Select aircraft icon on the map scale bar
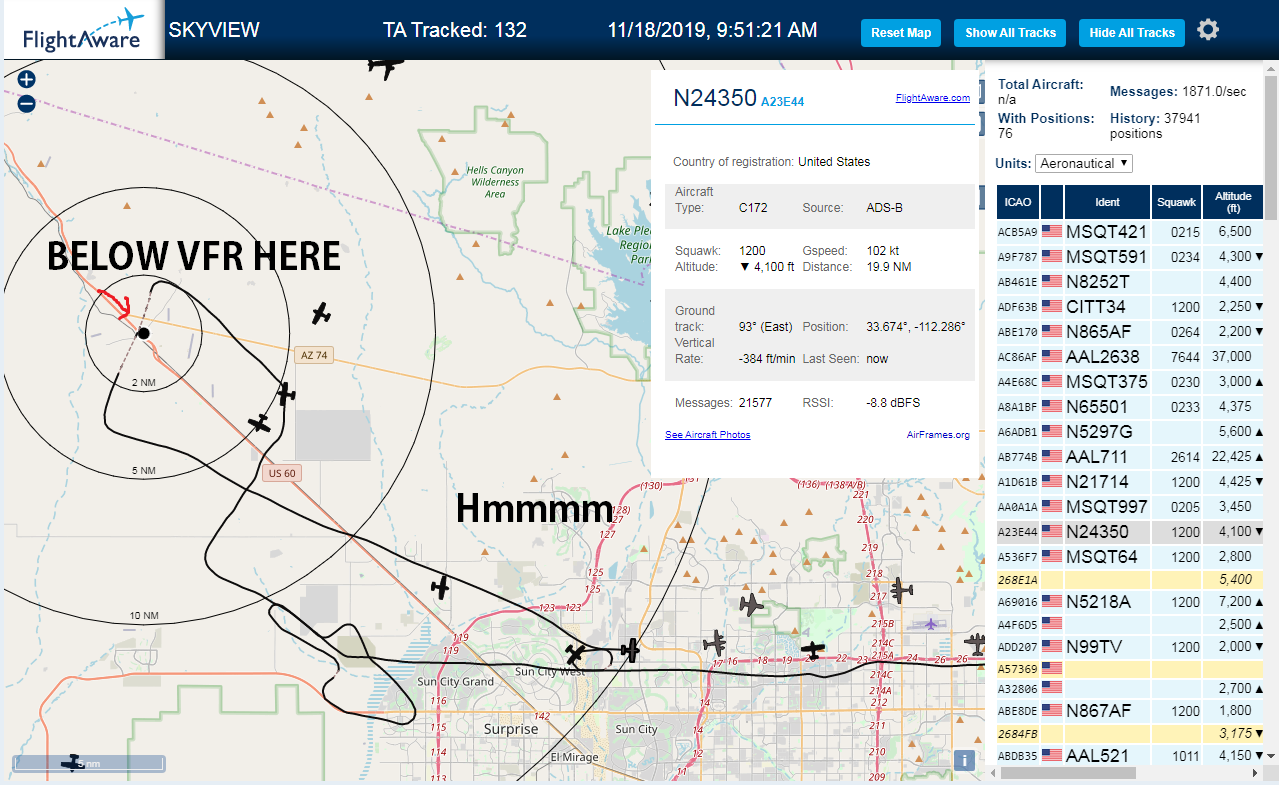Viewport: 1279px width, 785px height. click(72, 763)
